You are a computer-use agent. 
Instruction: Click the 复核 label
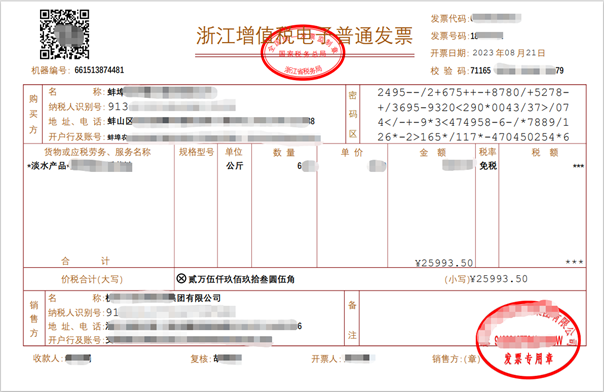click(x=200, y=359)
